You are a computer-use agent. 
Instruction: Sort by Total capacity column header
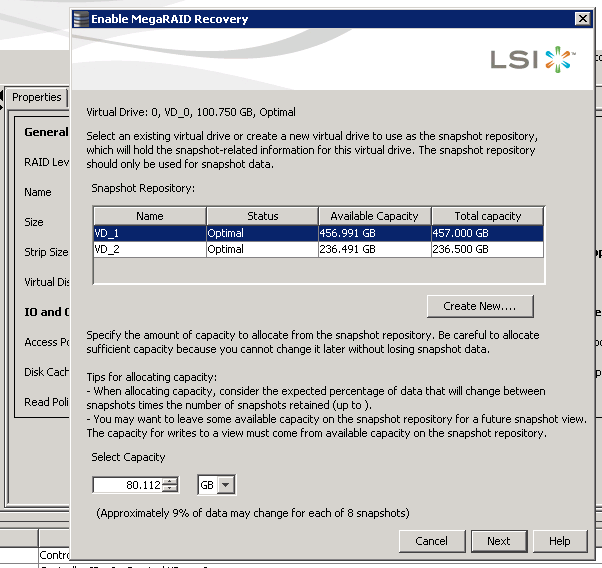488,216
